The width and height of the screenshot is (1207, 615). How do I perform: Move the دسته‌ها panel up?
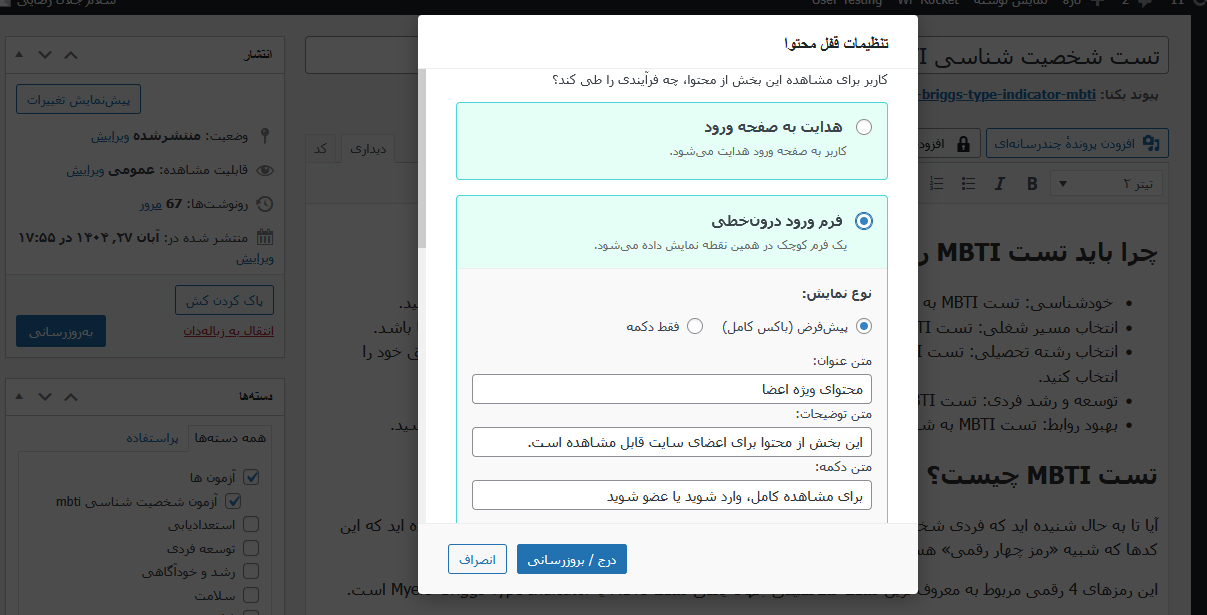click(70, 396)
